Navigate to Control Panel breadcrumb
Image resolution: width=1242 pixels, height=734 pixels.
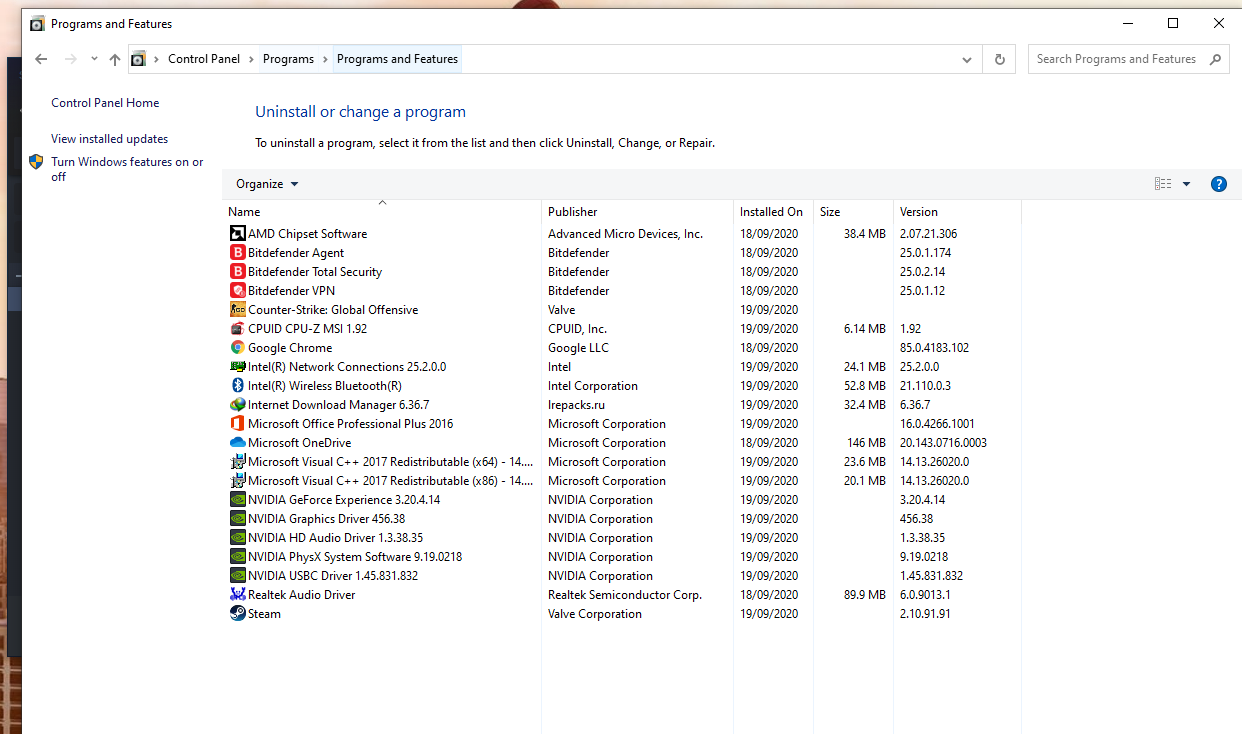tap(204, 59)
